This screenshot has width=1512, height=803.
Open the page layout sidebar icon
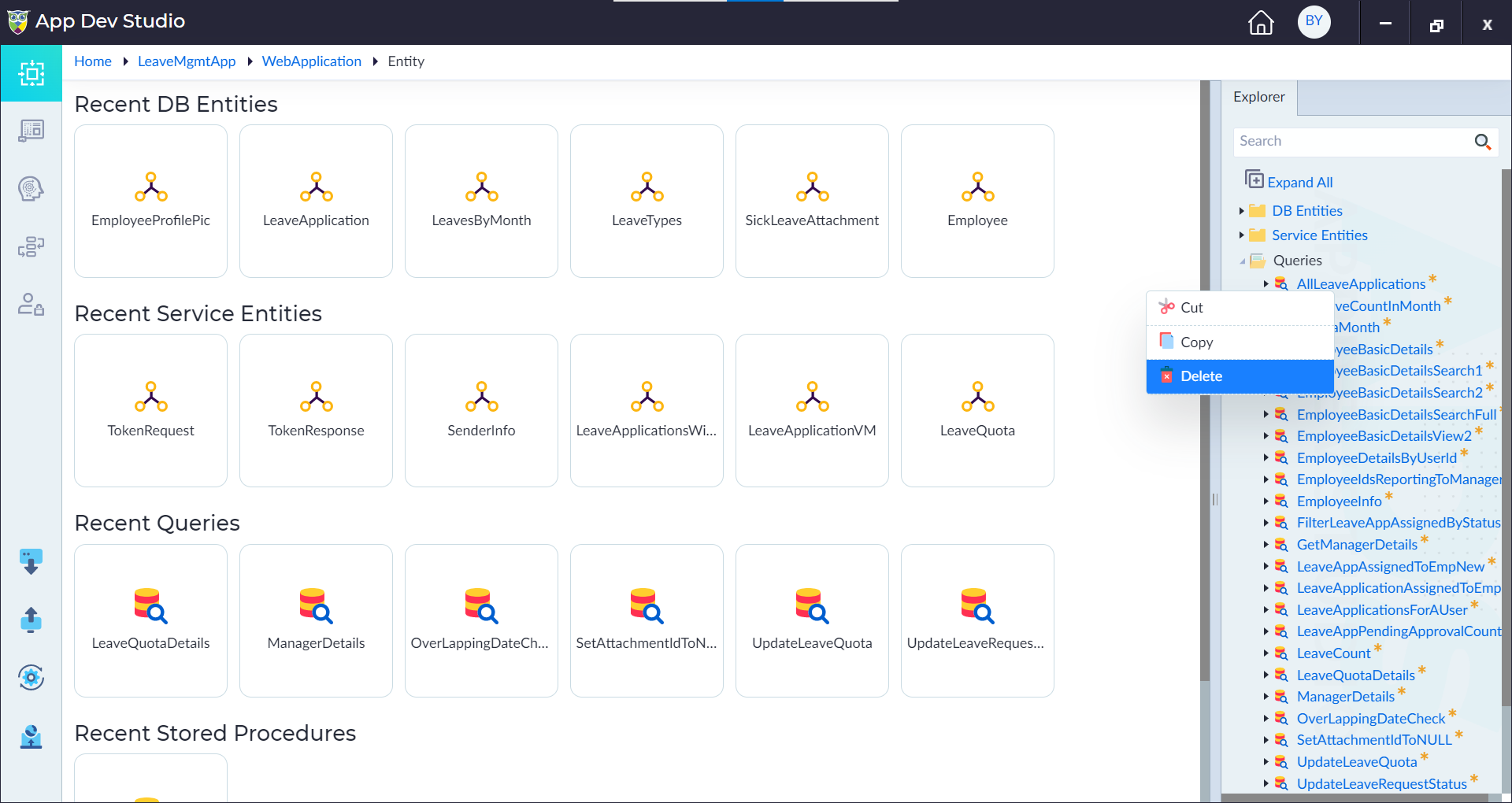pyautogui.click(x=31, y=130)
